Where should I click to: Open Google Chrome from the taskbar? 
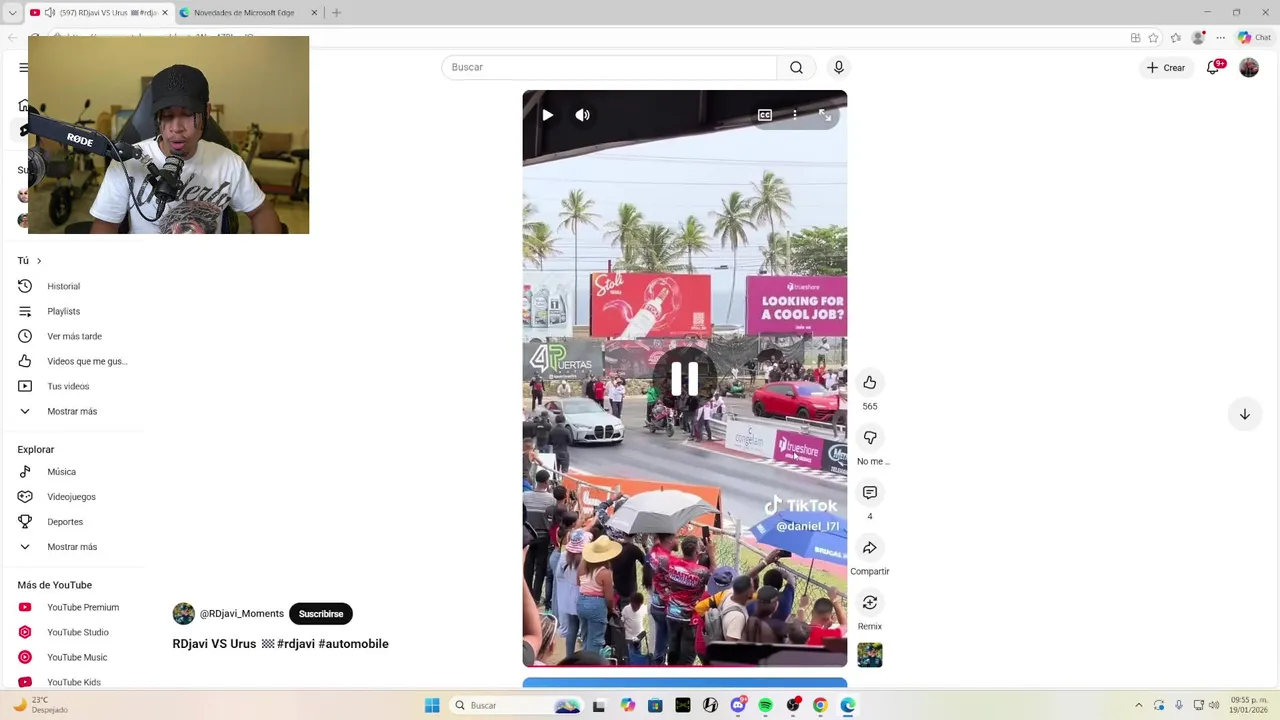(820, 705)
